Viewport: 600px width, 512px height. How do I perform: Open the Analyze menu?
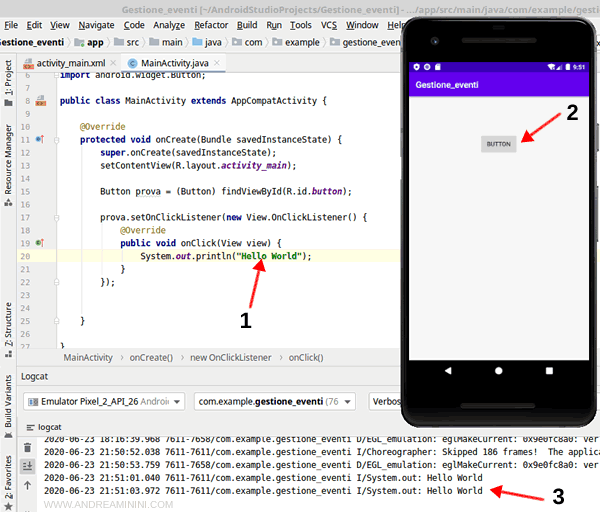168,24
